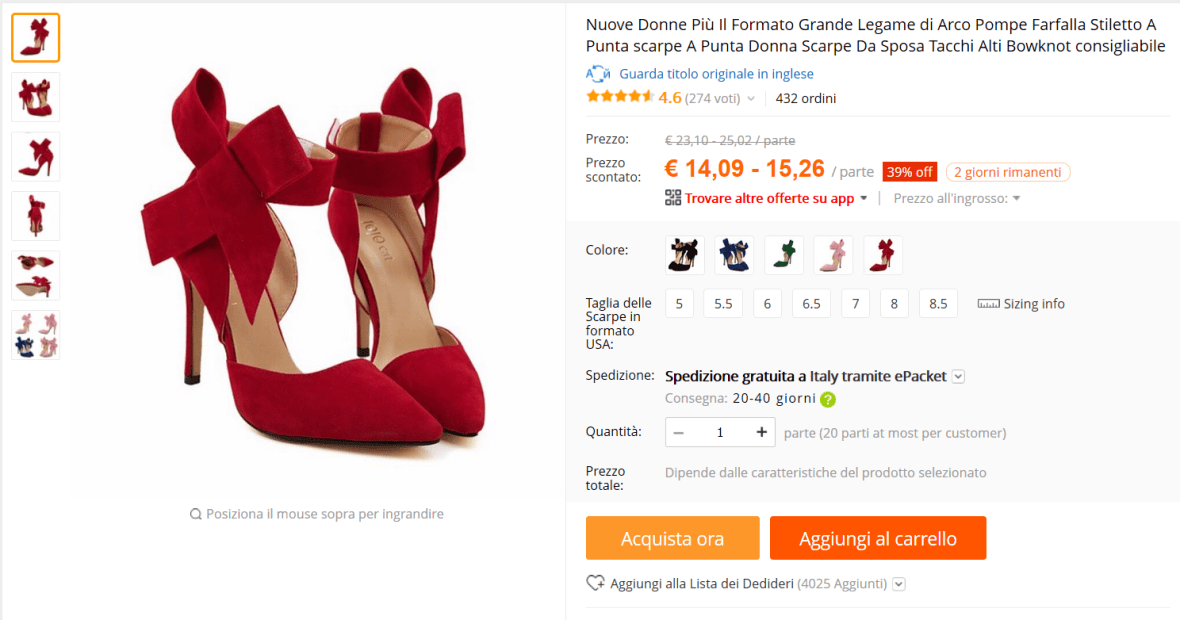Click Aggiungi al carrello button
Viewport: 1180px width, 620px height.
(x=878, y=539)
